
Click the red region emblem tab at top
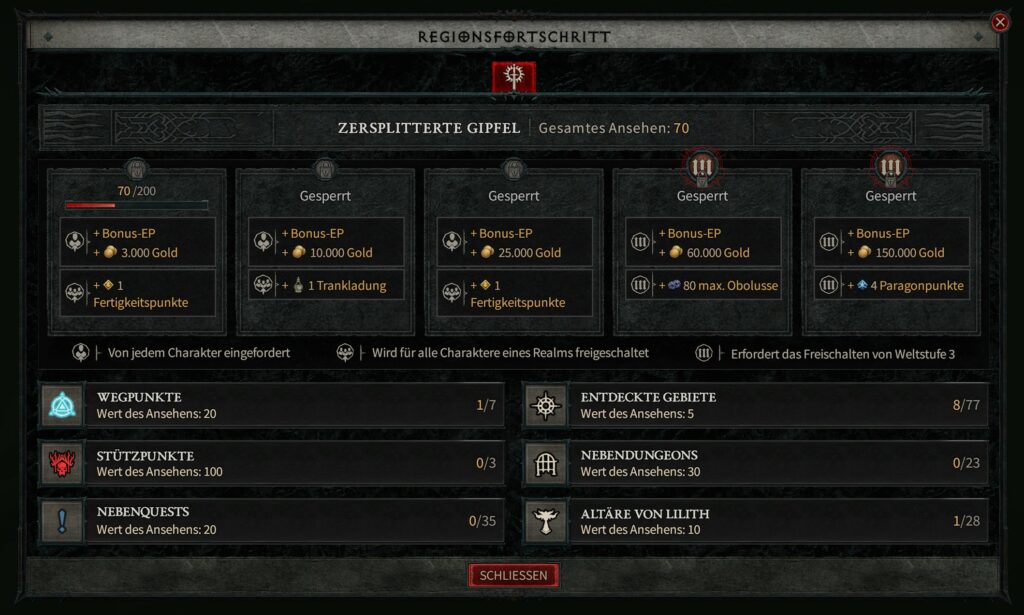(514, 77)
